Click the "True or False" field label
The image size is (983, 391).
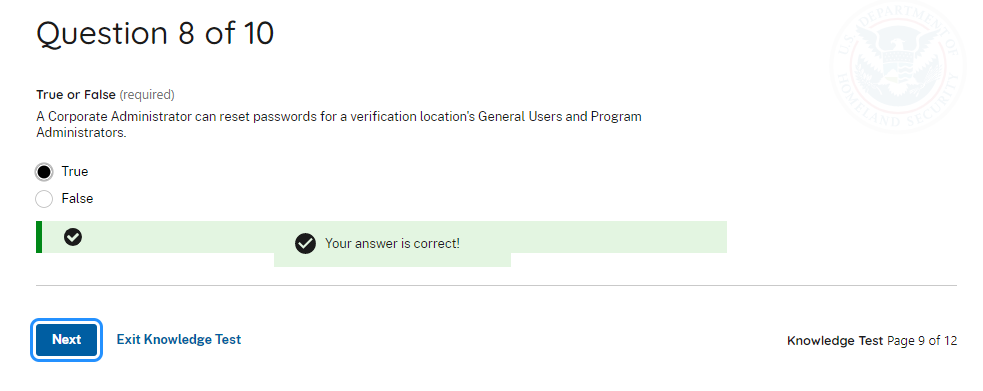point(76,95)
